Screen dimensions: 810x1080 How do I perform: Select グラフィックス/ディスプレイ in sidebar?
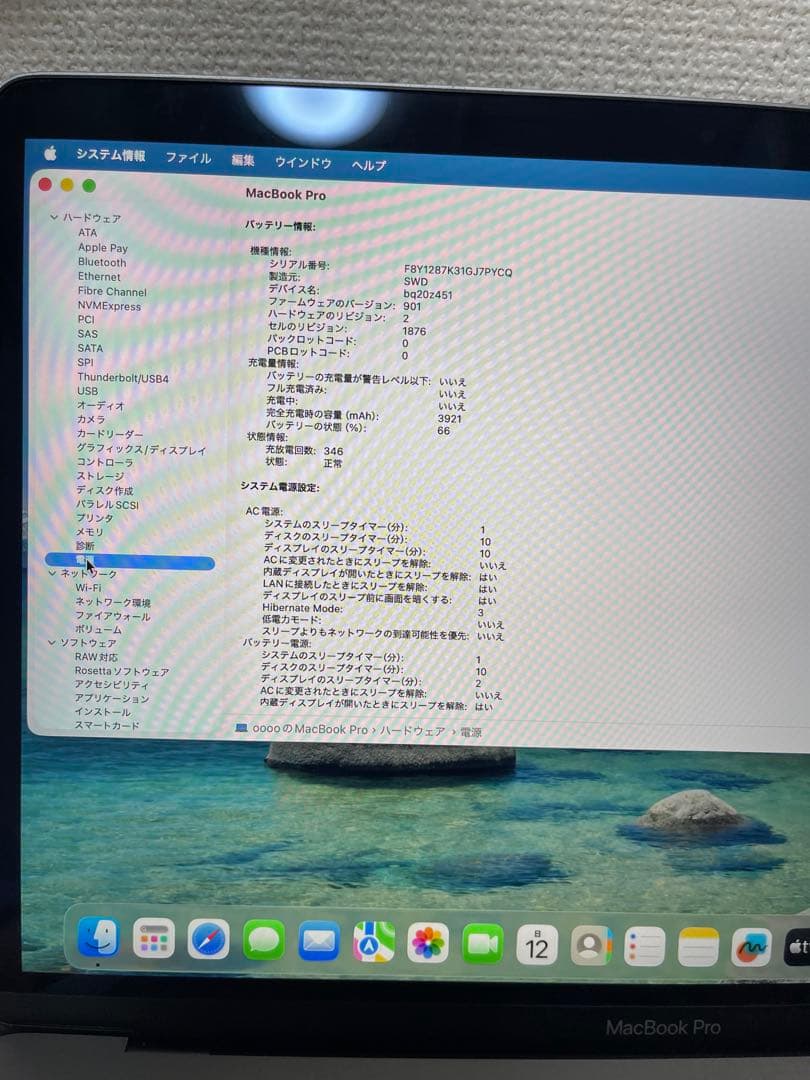(x=141, y=449)
